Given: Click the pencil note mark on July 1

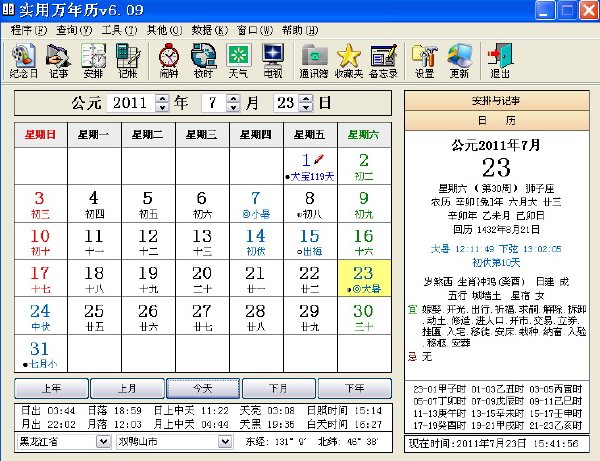Looking at the screenshot, I should [x=319, y=159].
